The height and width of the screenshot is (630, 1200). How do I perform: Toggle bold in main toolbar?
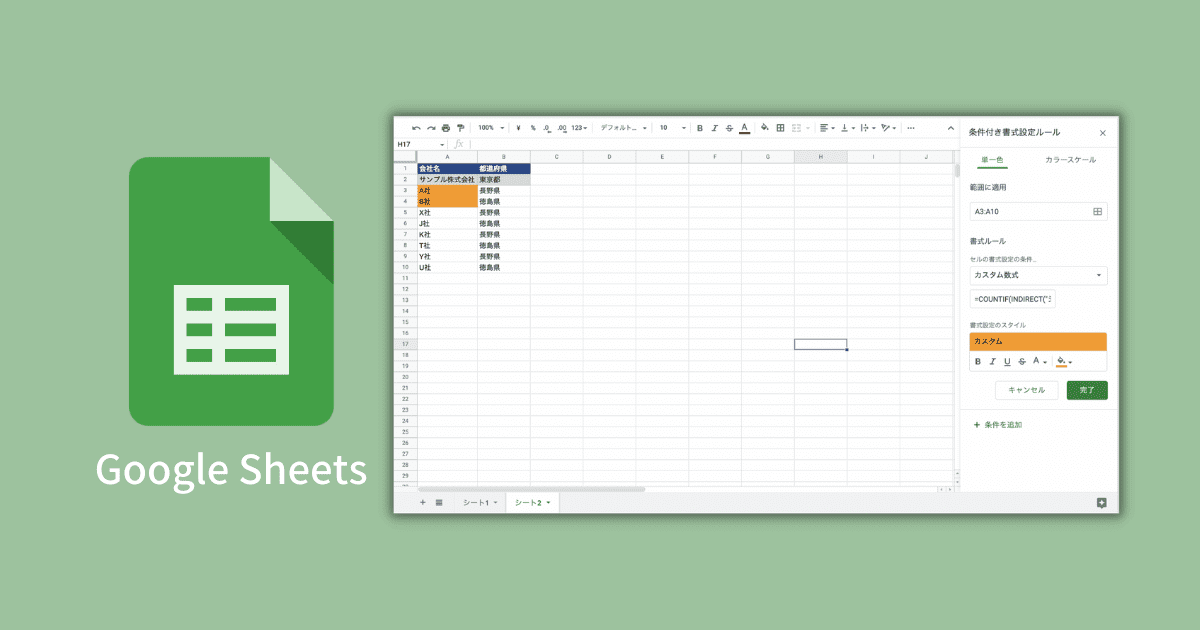coord(700,128)
